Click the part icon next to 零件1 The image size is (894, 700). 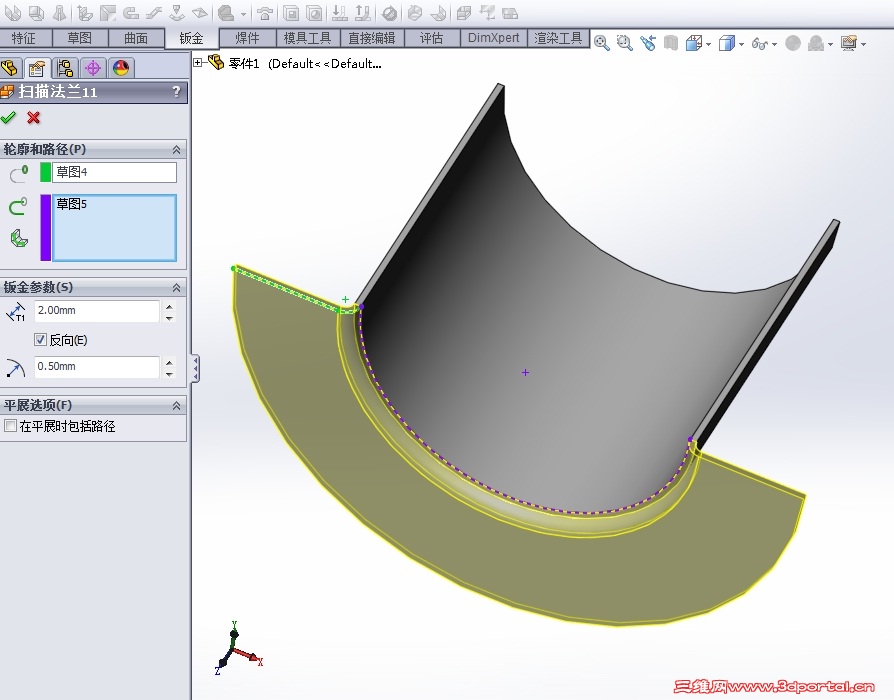pos(216,62)
